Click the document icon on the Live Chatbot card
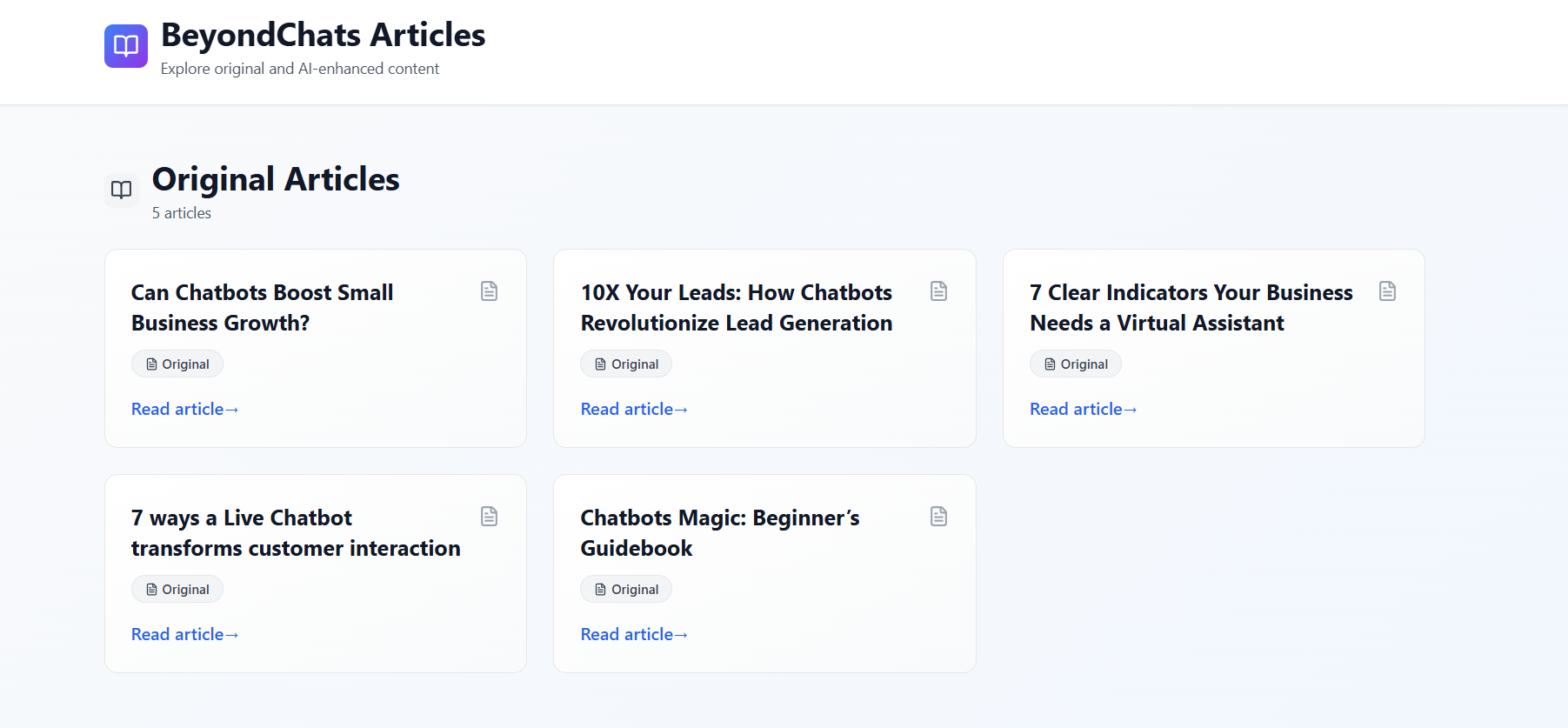1568x728 pixels. click(x=489, y=516)
